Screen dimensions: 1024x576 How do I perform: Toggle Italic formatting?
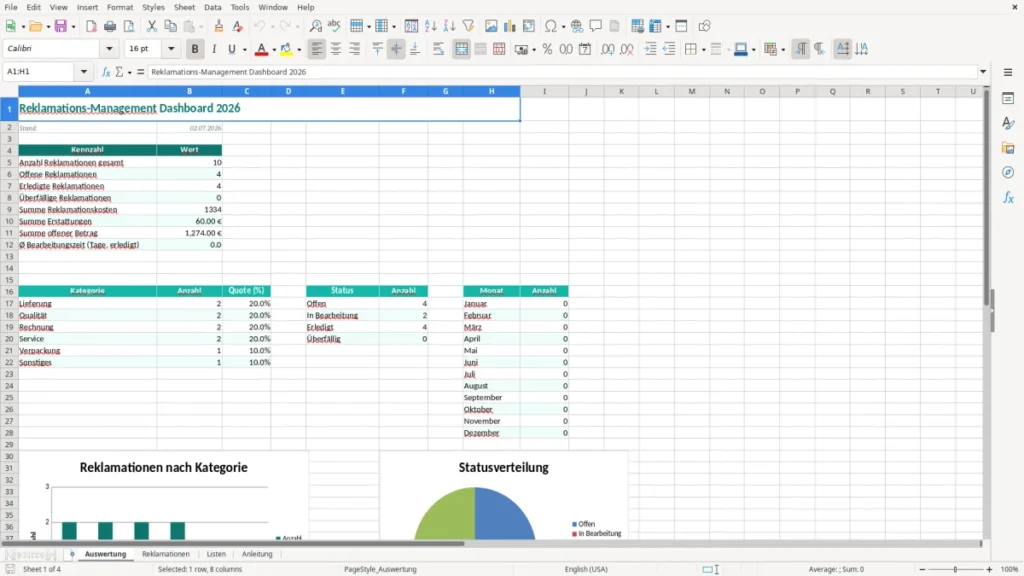(214, 49)
